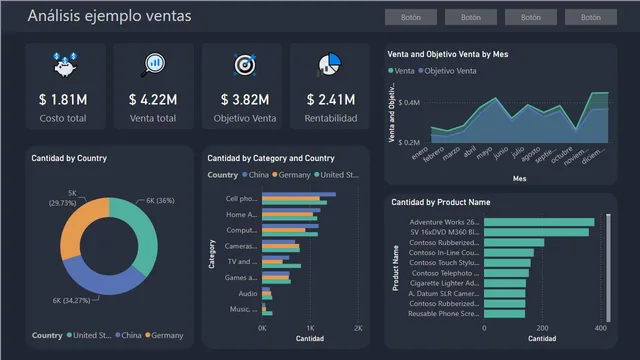
Task: Click the green Venta legend marker
Action: (x=391, y=71)
